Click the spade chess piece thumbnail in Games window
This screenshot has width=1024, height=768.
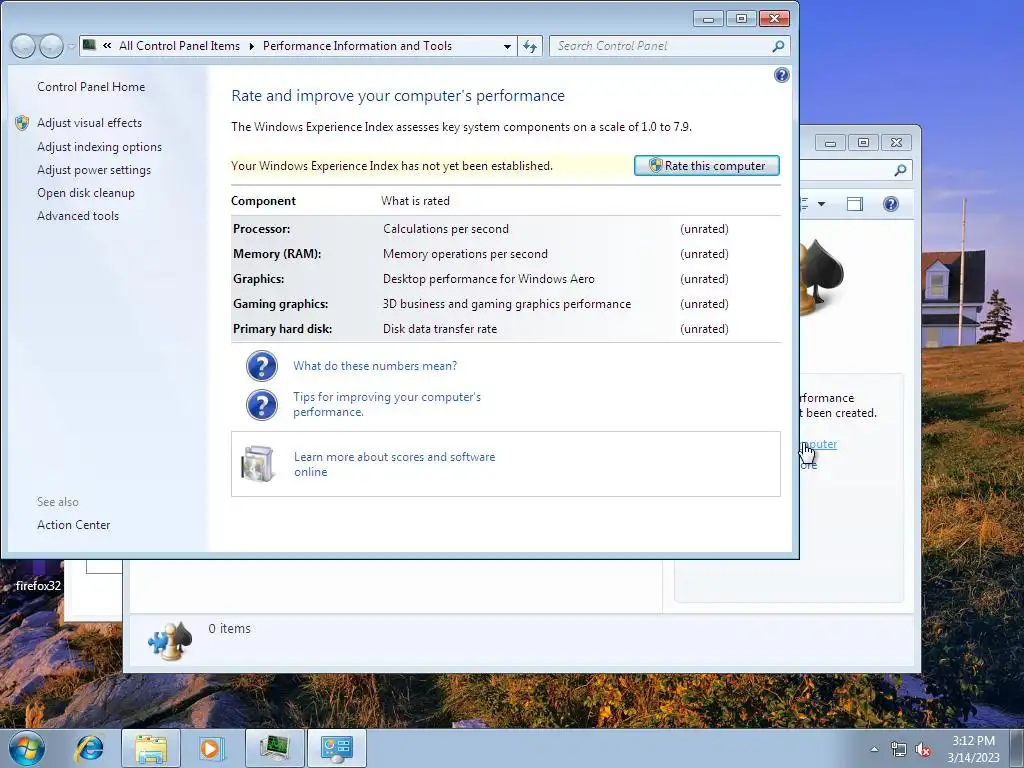821,276
